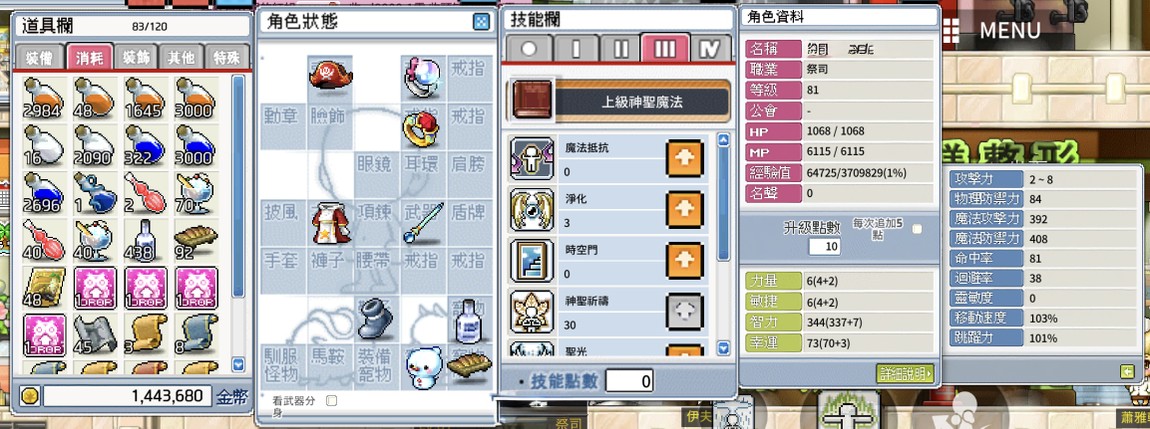Viewport: 1150px width, 429px height.
Task: Click the snowman pet icon
Action: tap(425, 367)
